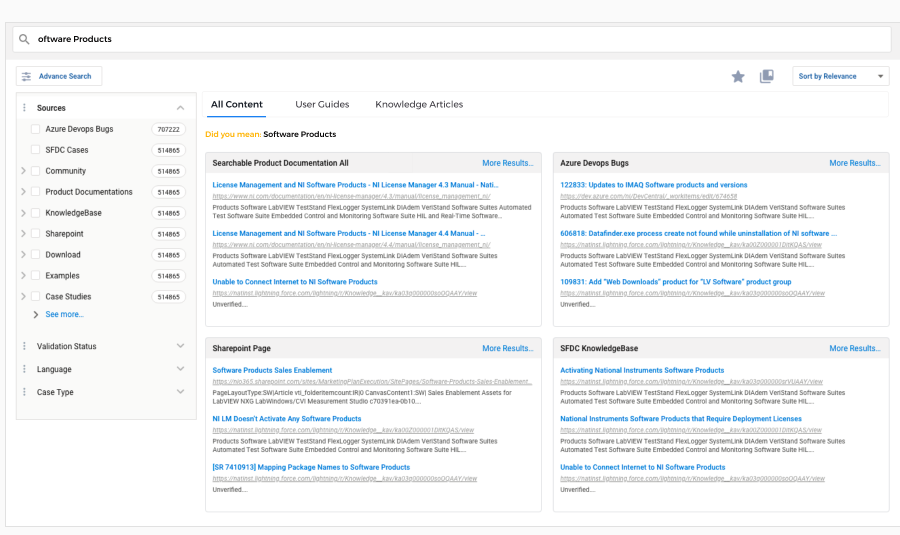Tick the KnowledgeBase source checkbox
Viewport: 900px width, 535px height.
tap(36, 213)
